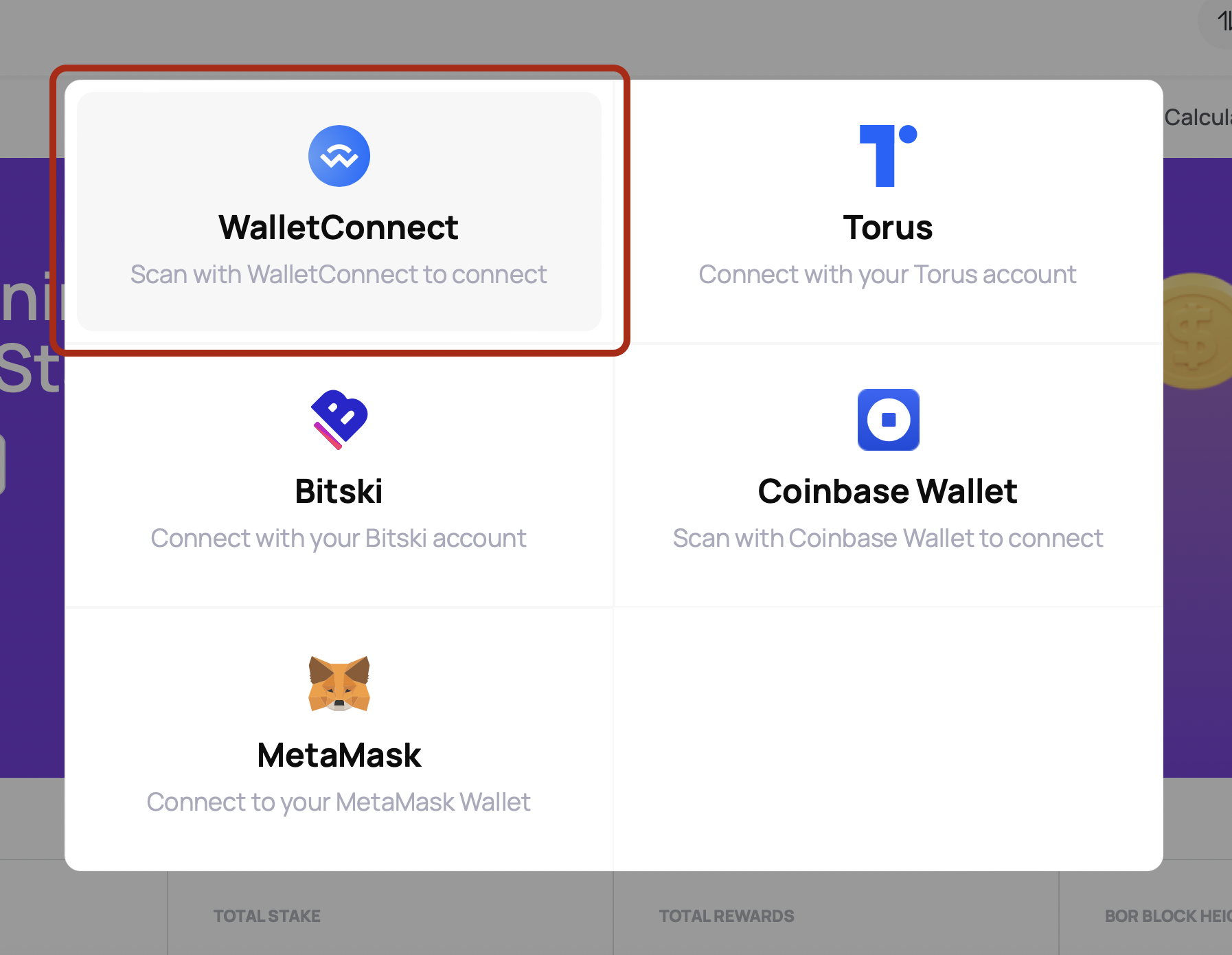Select the Torus wallet option card

coord(887,206)
